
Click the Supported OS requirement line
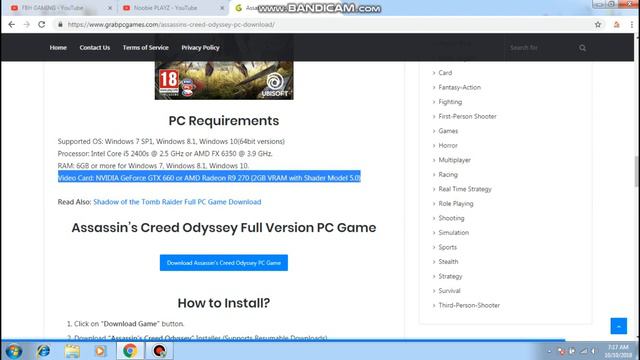tap(171, 141)
